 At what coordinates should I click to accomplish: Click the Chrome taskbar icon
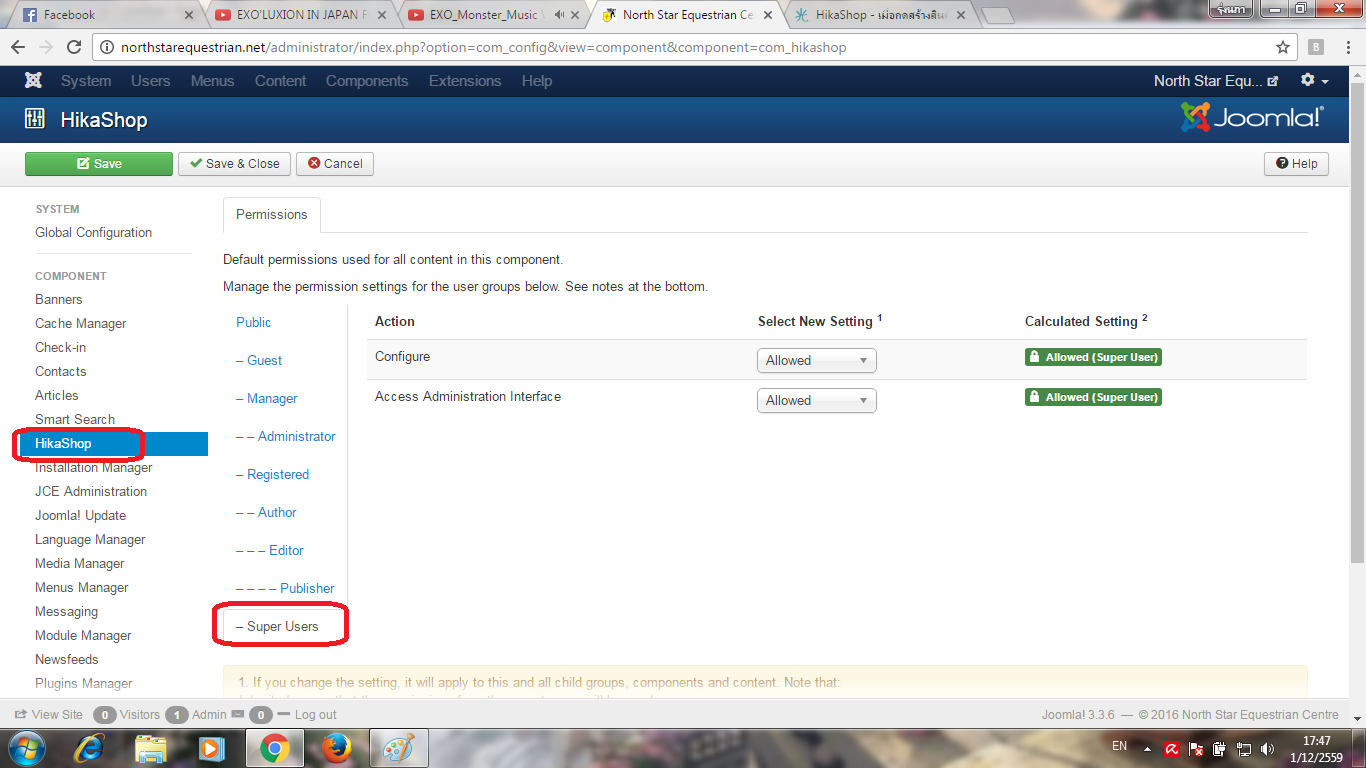point(275,748)
